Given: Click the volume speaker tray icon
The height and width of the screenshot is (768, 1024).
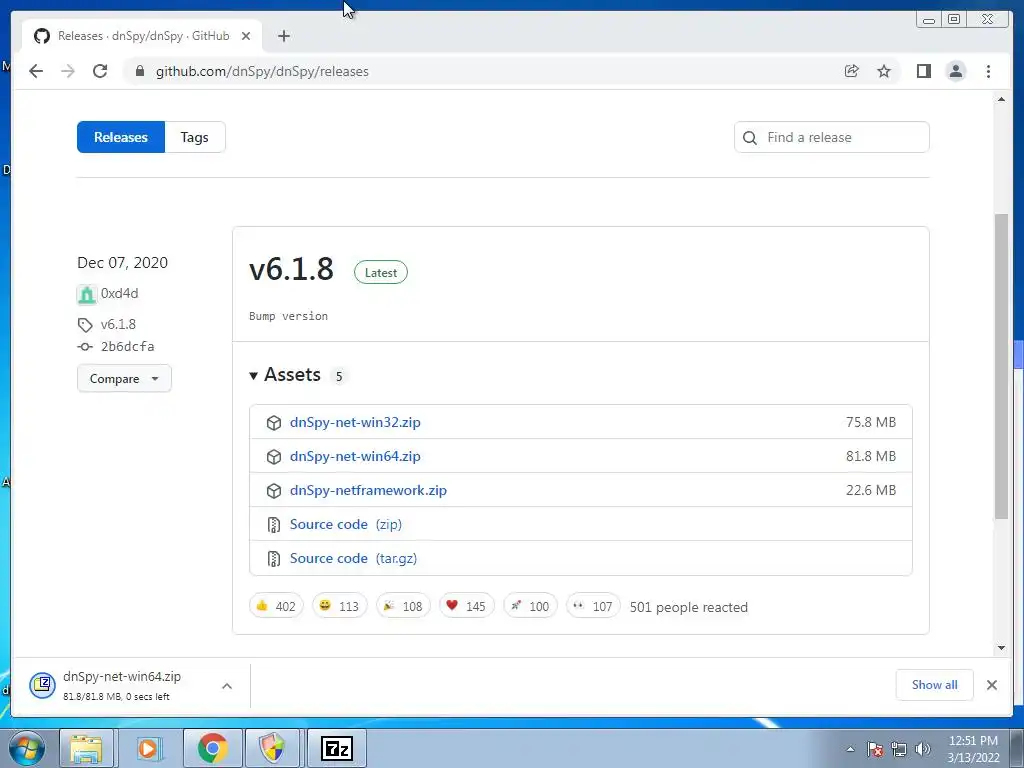Looking at the screenshot, I should [x=922, y=749].
